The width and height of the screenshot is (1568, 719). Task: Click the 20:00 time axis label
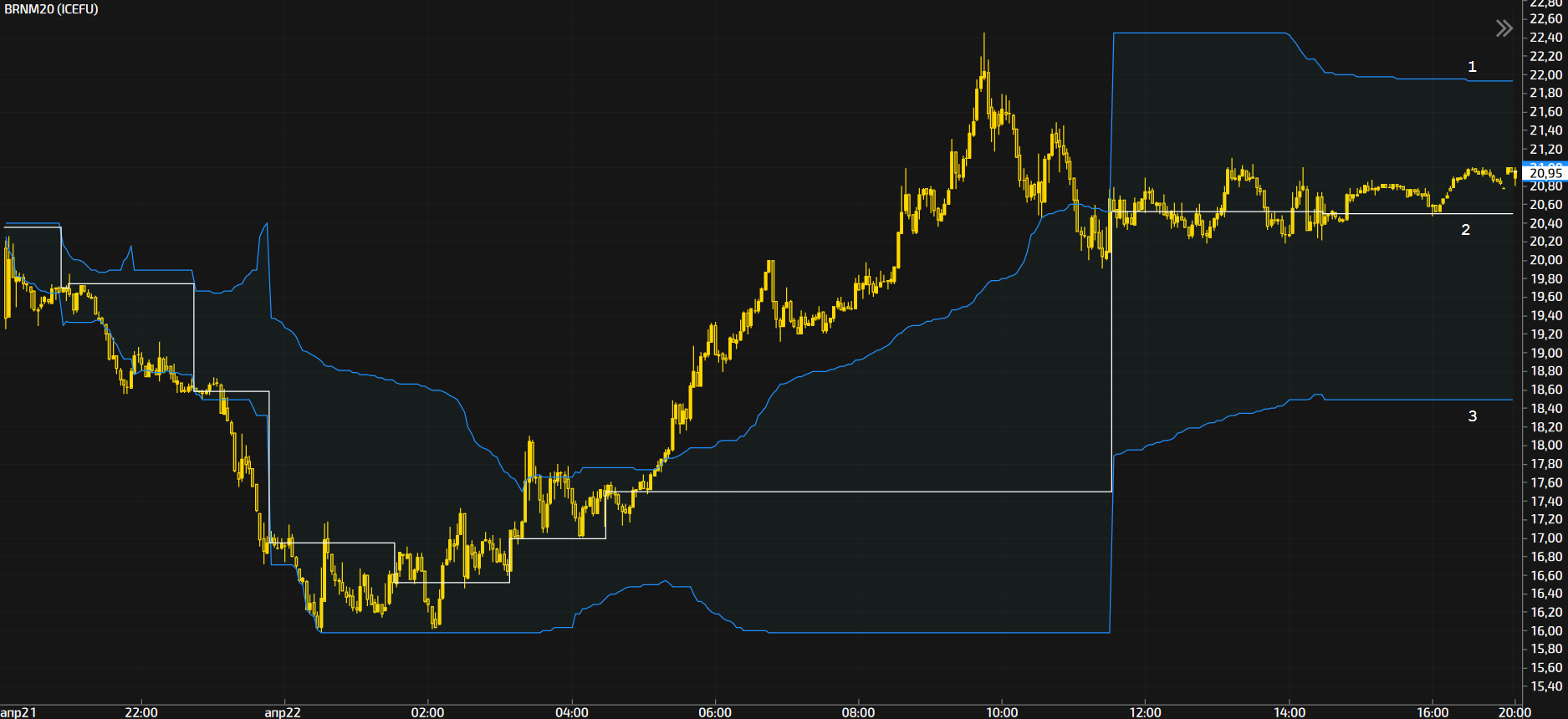pos(1514,712)
